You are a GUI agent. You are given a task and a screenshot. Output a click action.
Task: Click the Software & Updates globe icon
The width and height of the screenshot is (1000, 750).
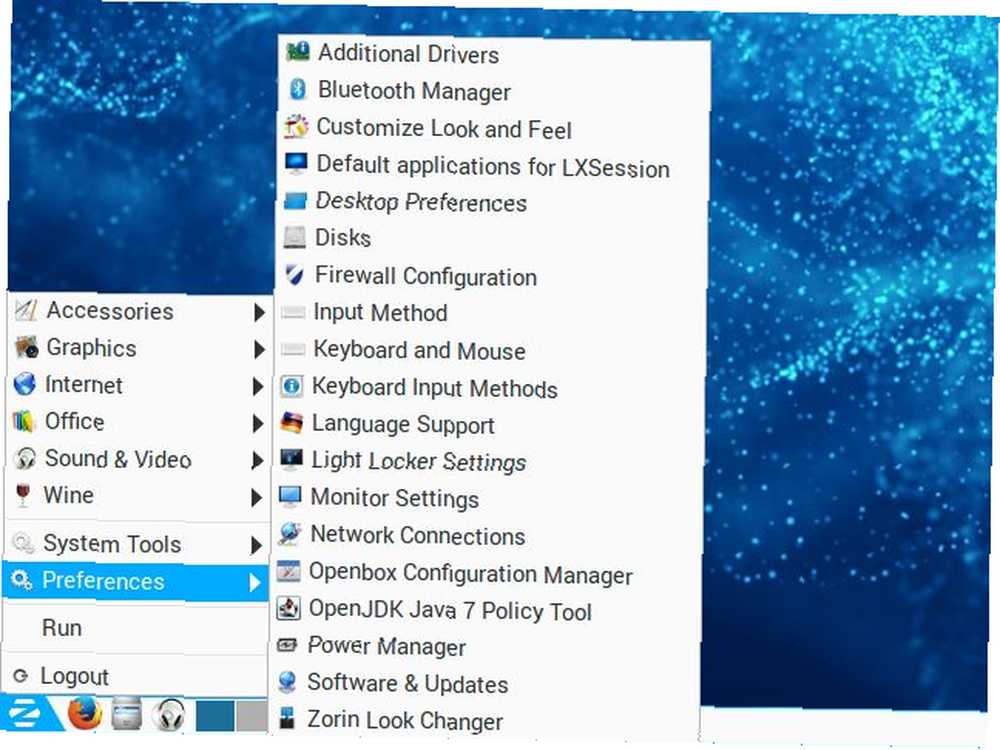click(x=287, y=682)
